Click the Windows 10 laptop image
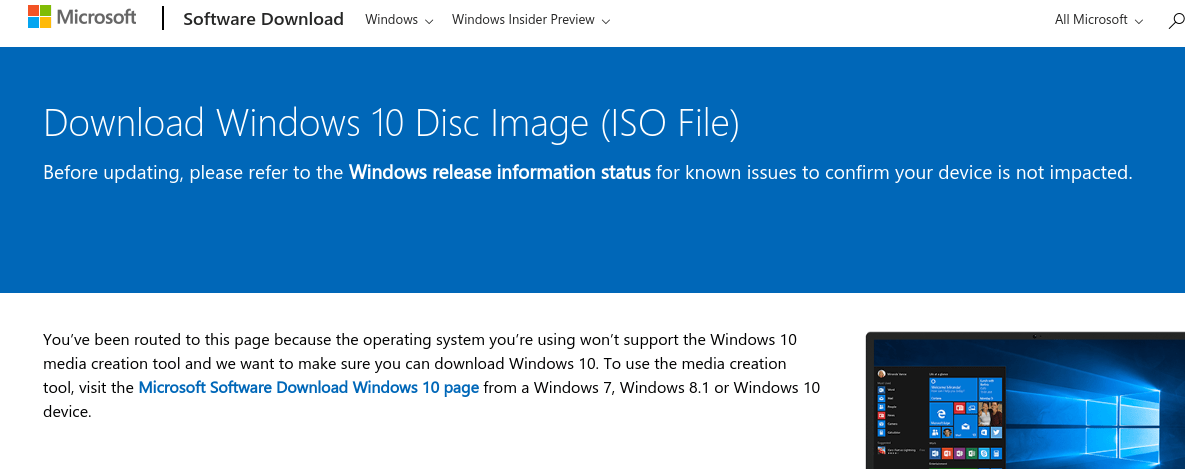The height and width of the screenshot is (469, 1185). pyautogui.click(x=1026, y=400)
